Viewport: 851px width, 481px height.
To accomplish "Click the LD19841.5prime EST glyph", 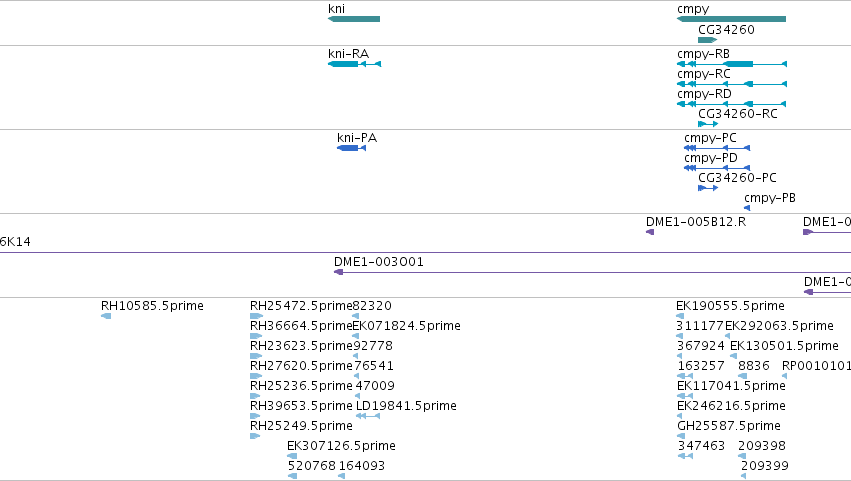I will coord(367,416).
